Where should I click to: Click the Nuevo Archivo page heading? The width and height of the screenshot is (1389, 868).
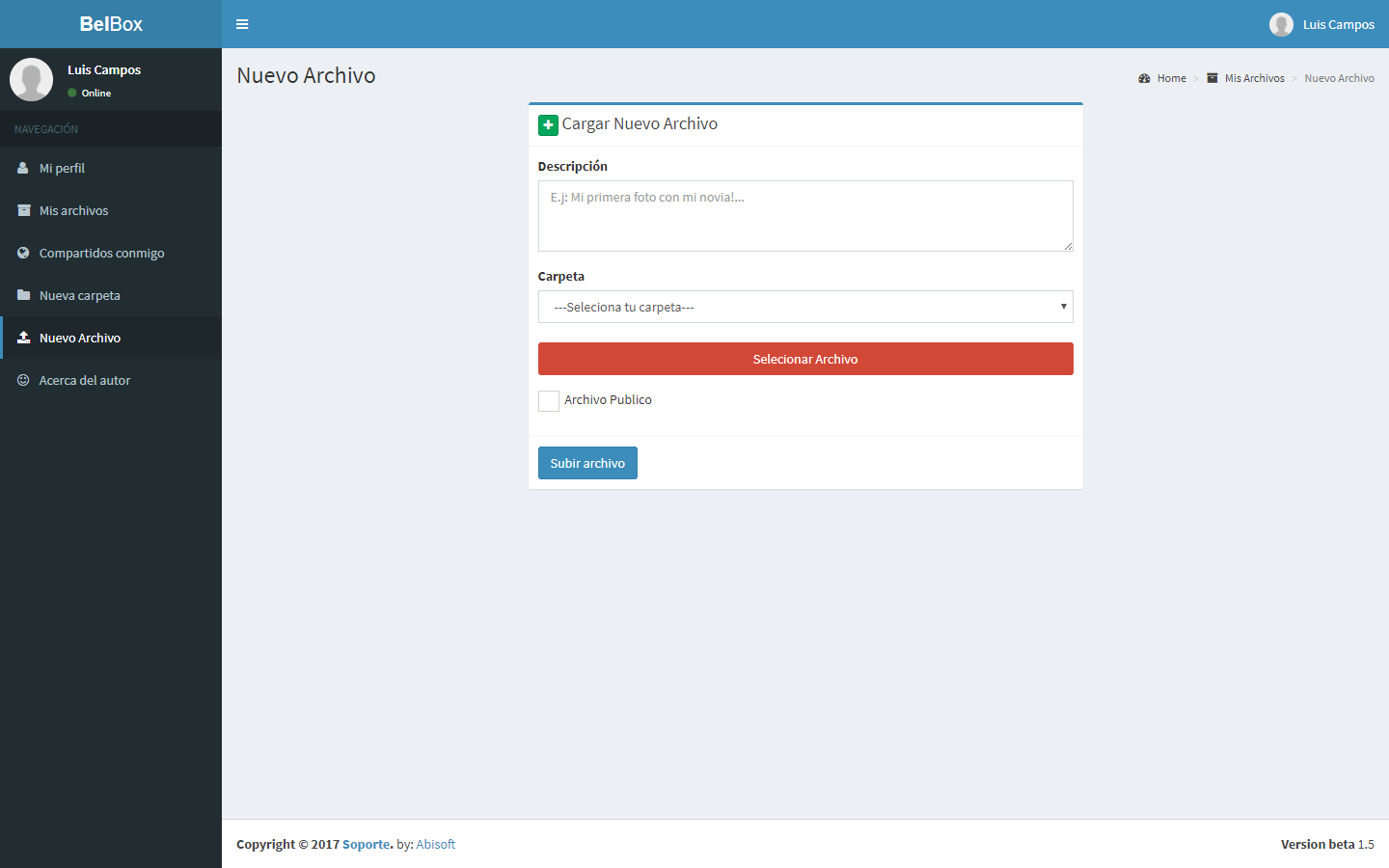[306, 75]
